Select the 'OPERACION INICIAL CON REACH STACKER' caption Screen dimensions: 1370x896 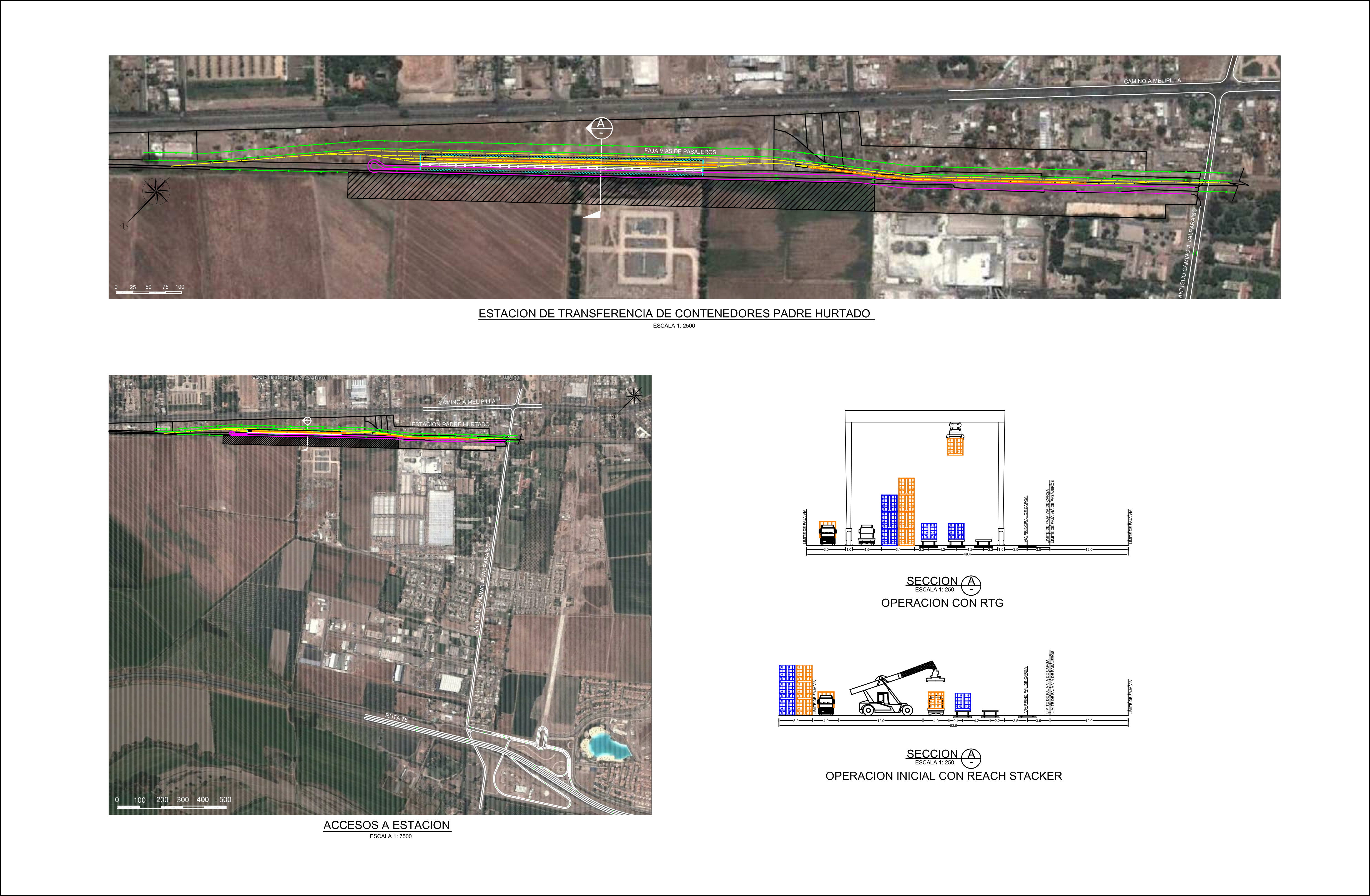944,776
